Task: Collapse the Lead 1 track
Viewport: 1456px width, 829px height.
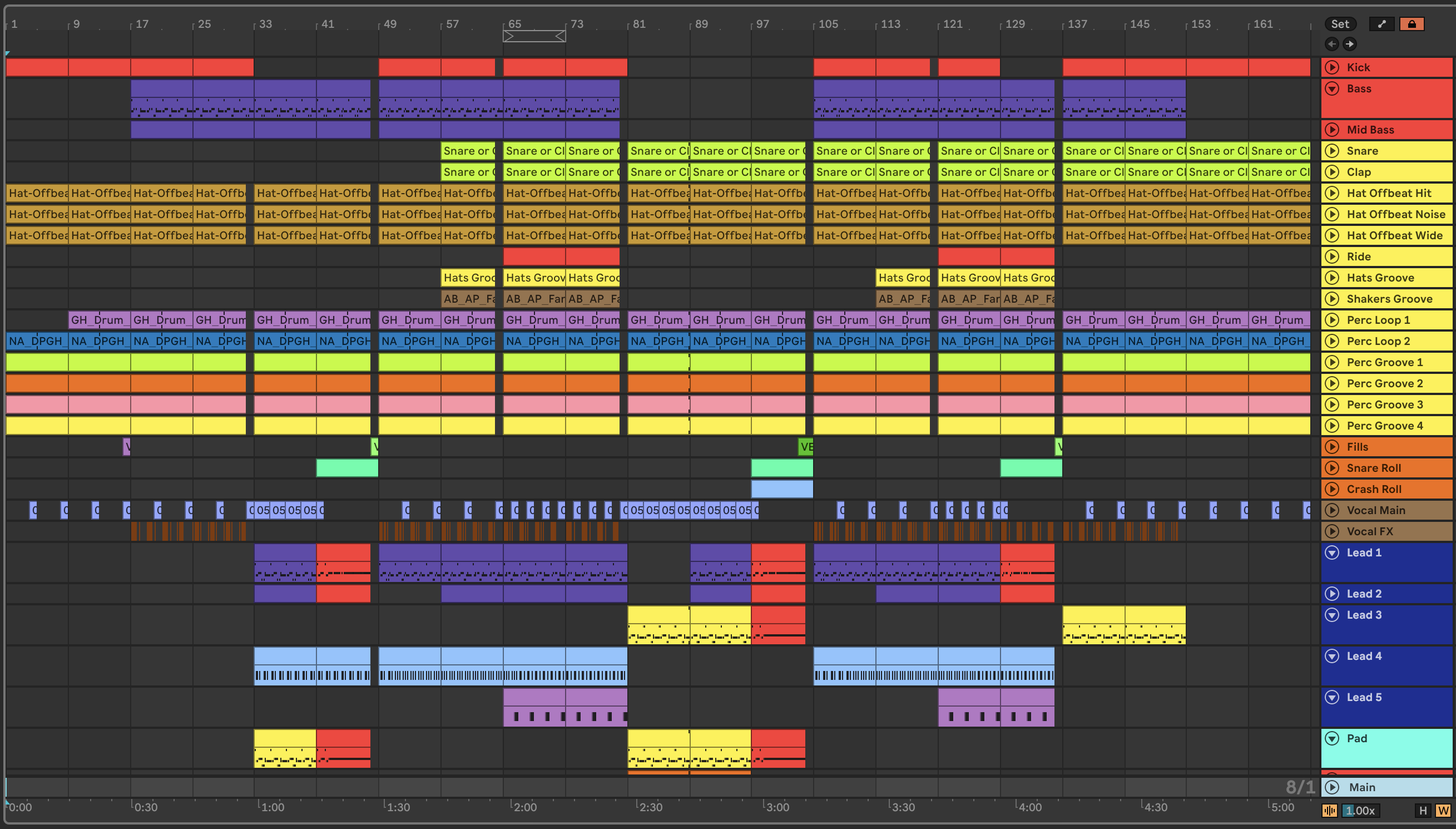Action: pos(1332,552)
